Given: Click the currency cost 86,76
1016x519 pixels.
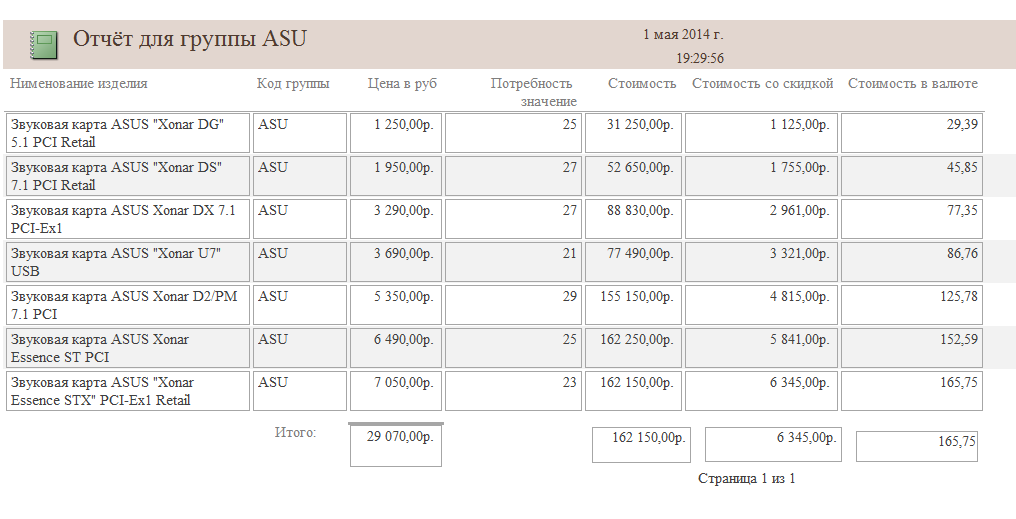Looking at the screenshot, I should click(912, 262).
